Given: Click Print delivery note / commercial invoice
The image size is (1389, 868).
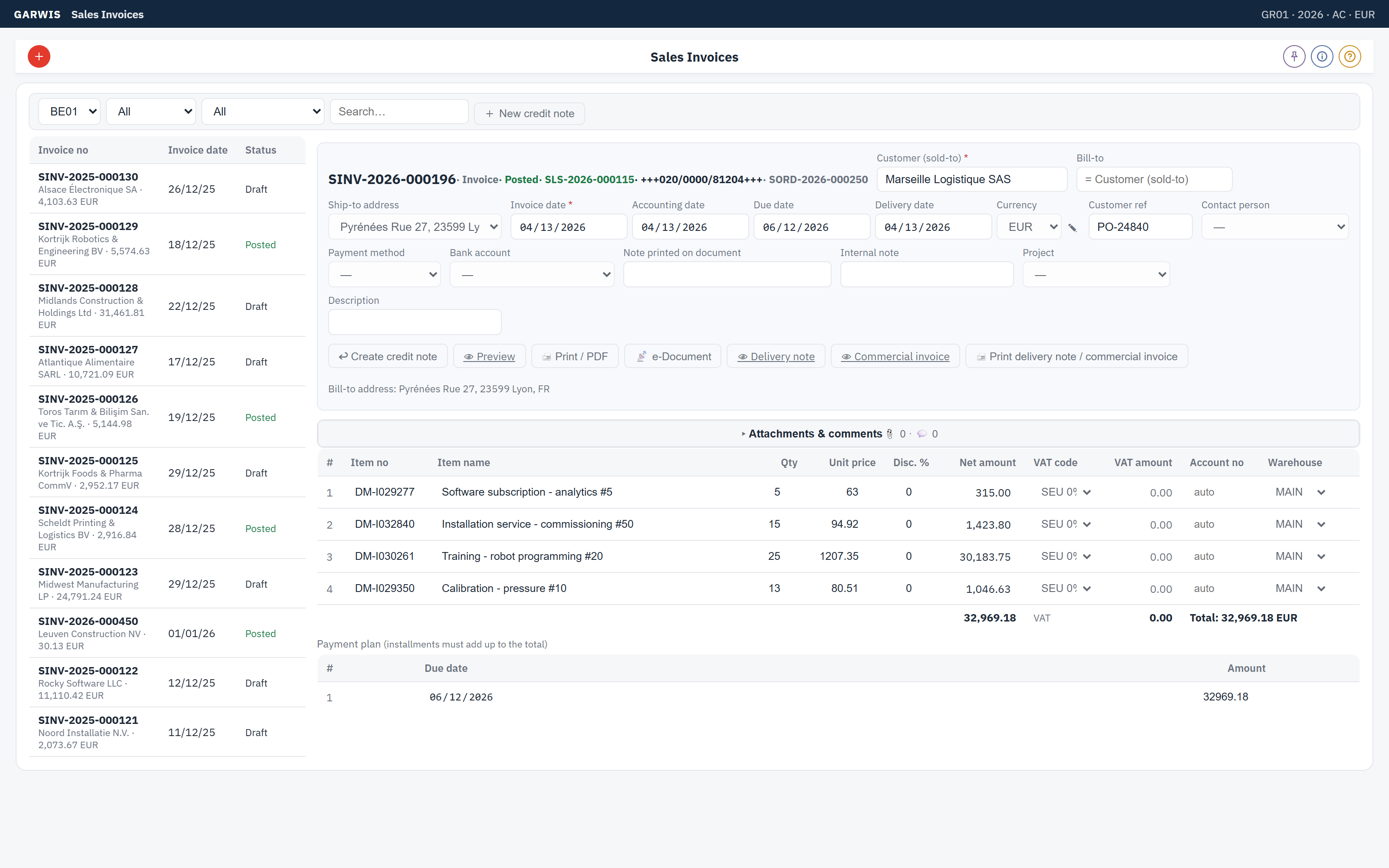Looking at the screenshot, I should [1077, 356].
